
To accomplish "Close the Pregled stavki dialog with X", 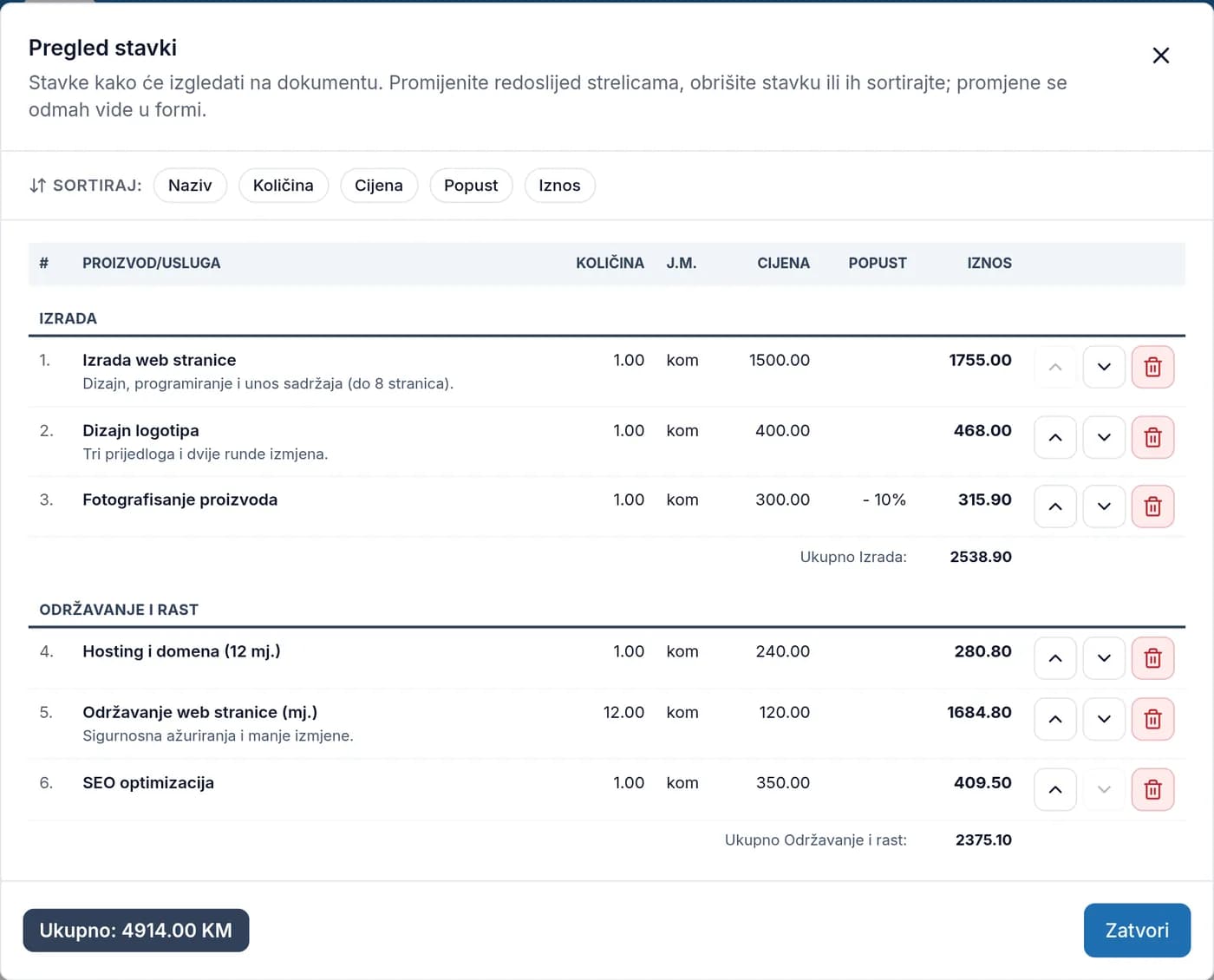I will coord(1161,56).
